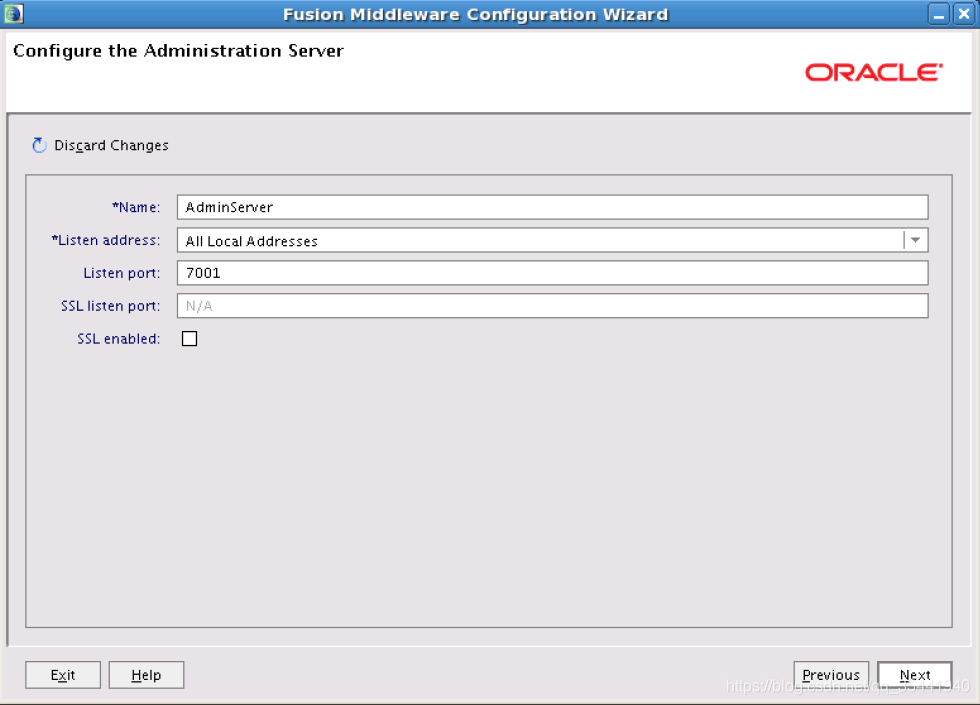Click the disabled SSL listen port field
Image resolution: width=980 pixels, height=705 pixels.
tap(552, 306)
